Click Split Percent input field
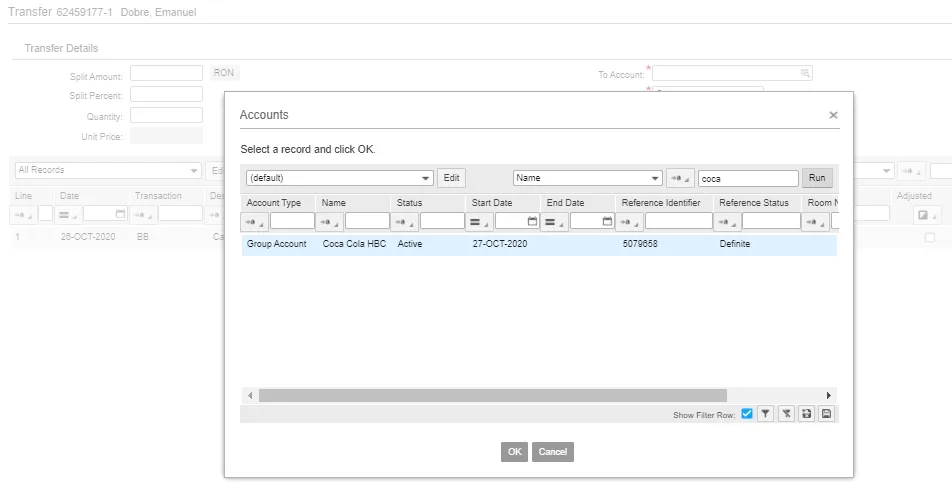This screenshot has height=492, width=952. [x=166, y=94]
